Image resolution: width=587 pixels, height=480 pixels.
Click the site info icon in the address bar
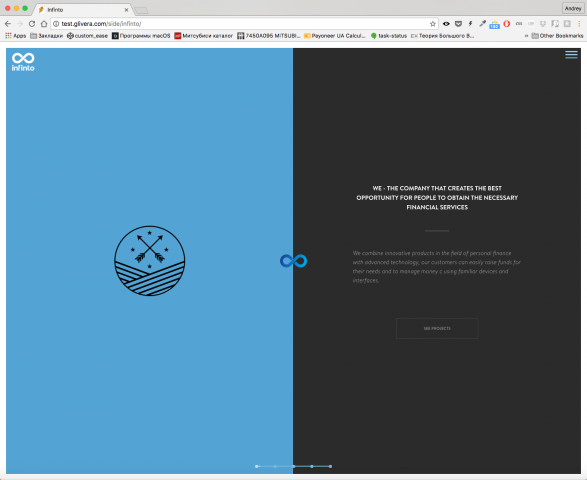56,24
